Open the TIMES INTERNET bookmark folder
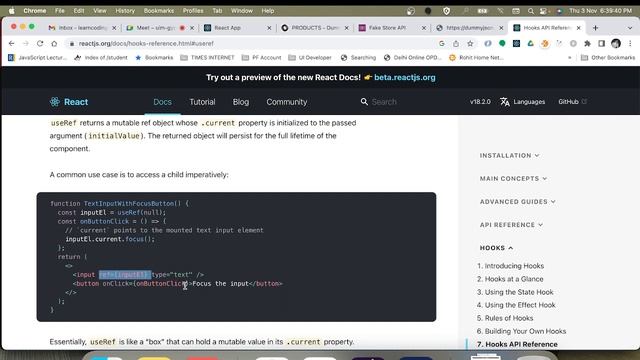The width and height of the screenshot is (640, 360). click(x=207, y=58)
